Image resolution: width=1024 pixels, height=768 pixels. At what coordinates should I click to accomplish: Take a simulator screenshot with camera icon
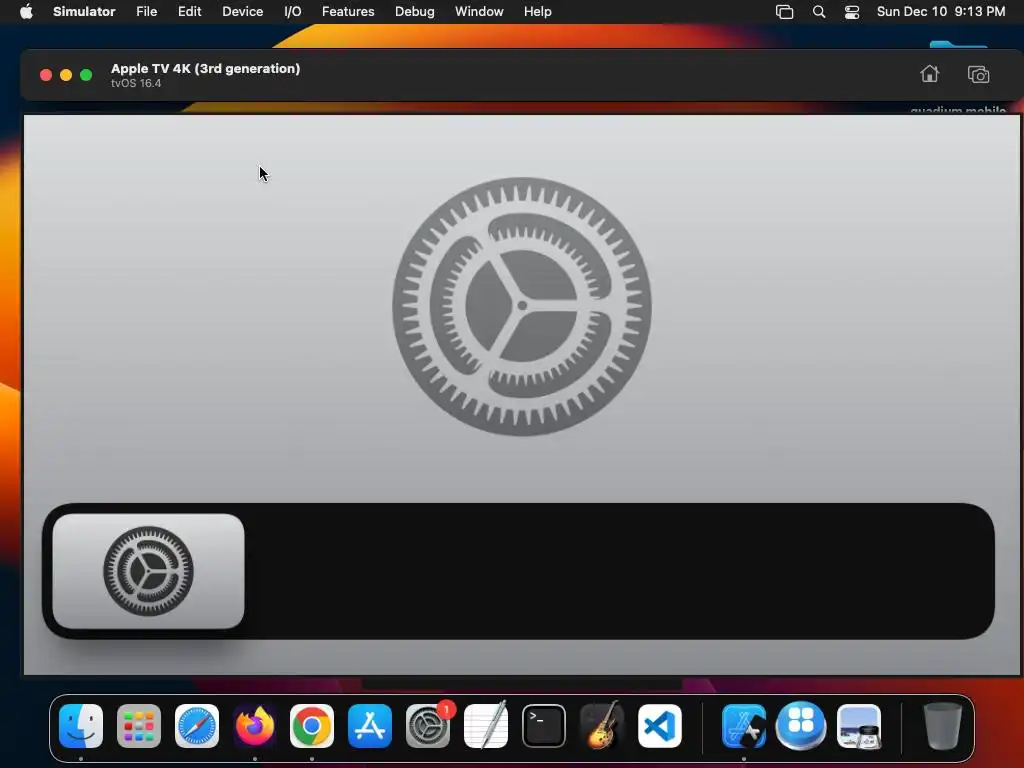click(x=978, y=74)
